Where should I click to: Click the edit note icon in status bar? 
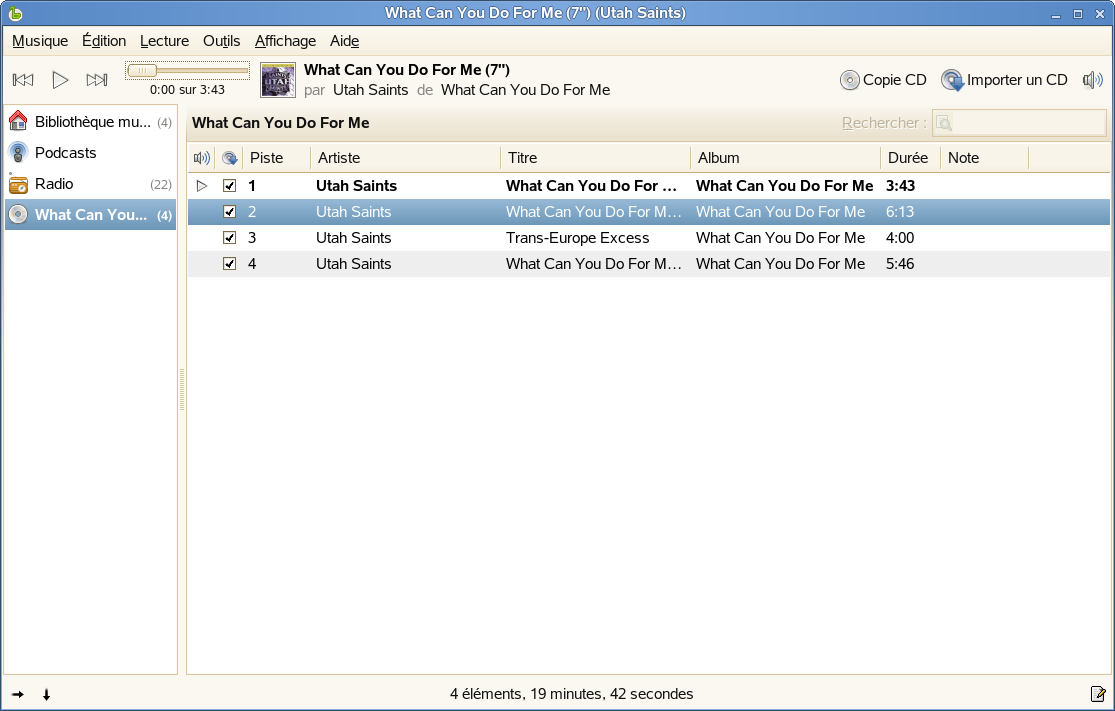(1098, 694)
